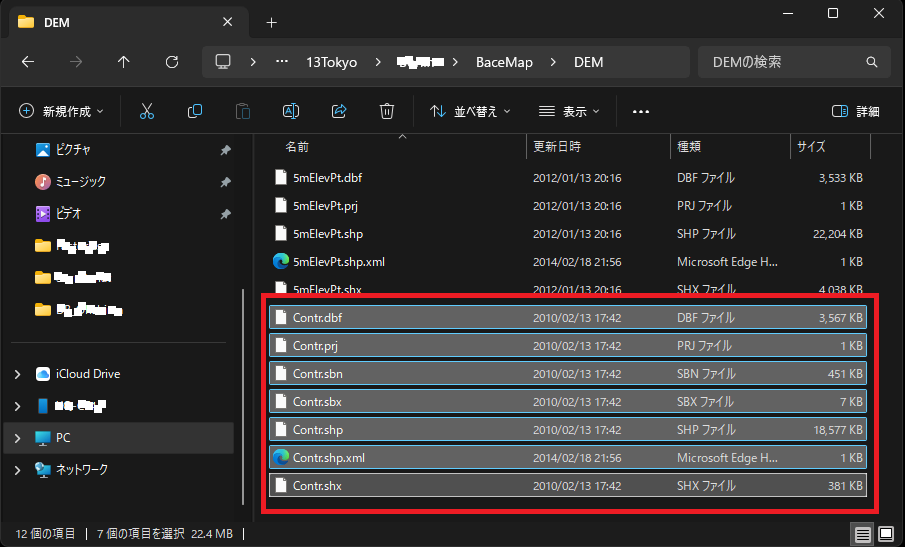Switch to large thumbnails view in status bar
This screenshot has width=905, height=547.
point(886,533)
